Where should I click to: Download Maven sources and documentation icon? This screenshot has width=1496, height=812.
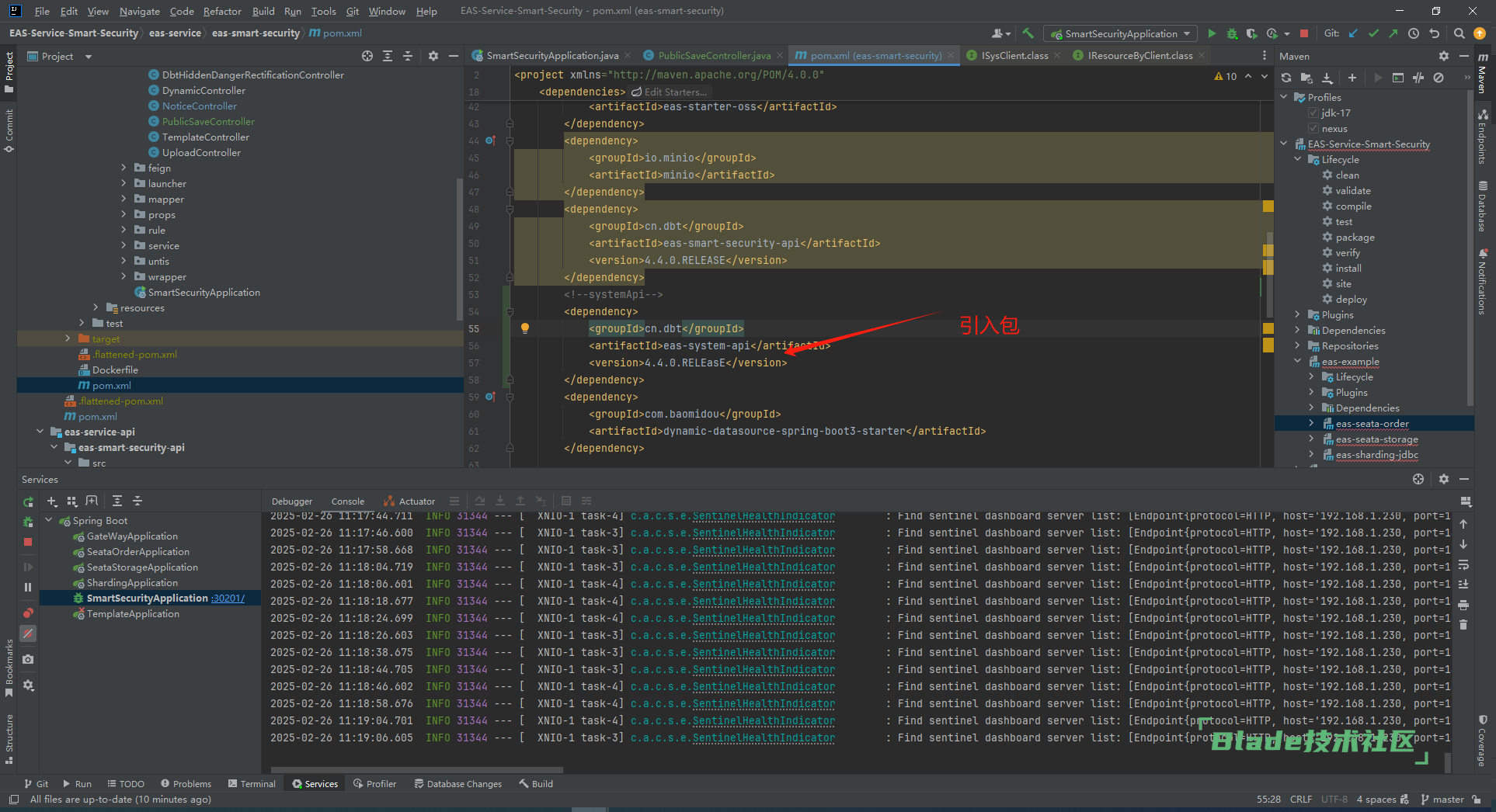1327,78
